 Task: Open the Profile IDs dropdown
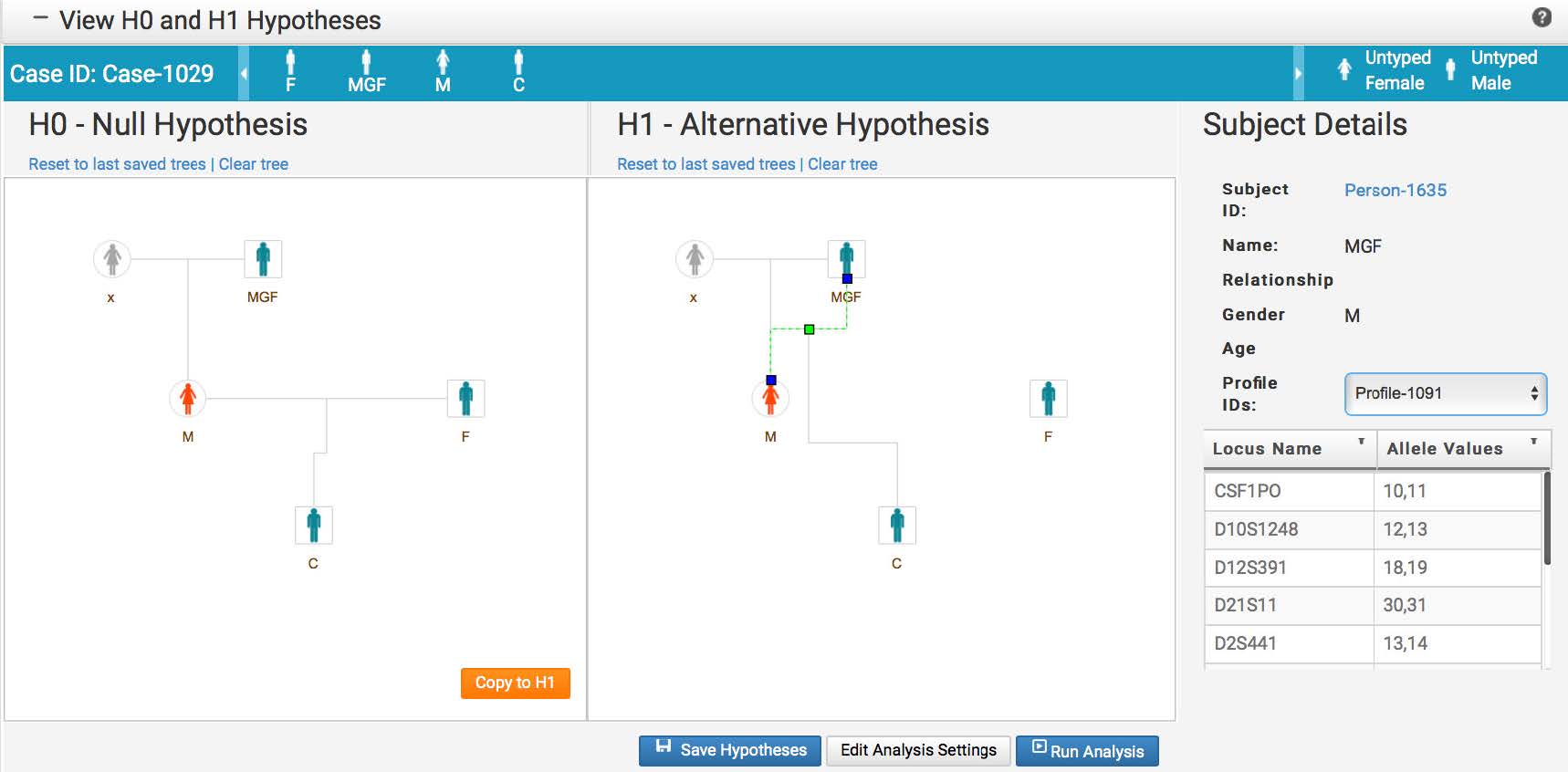coord(1445,393)
